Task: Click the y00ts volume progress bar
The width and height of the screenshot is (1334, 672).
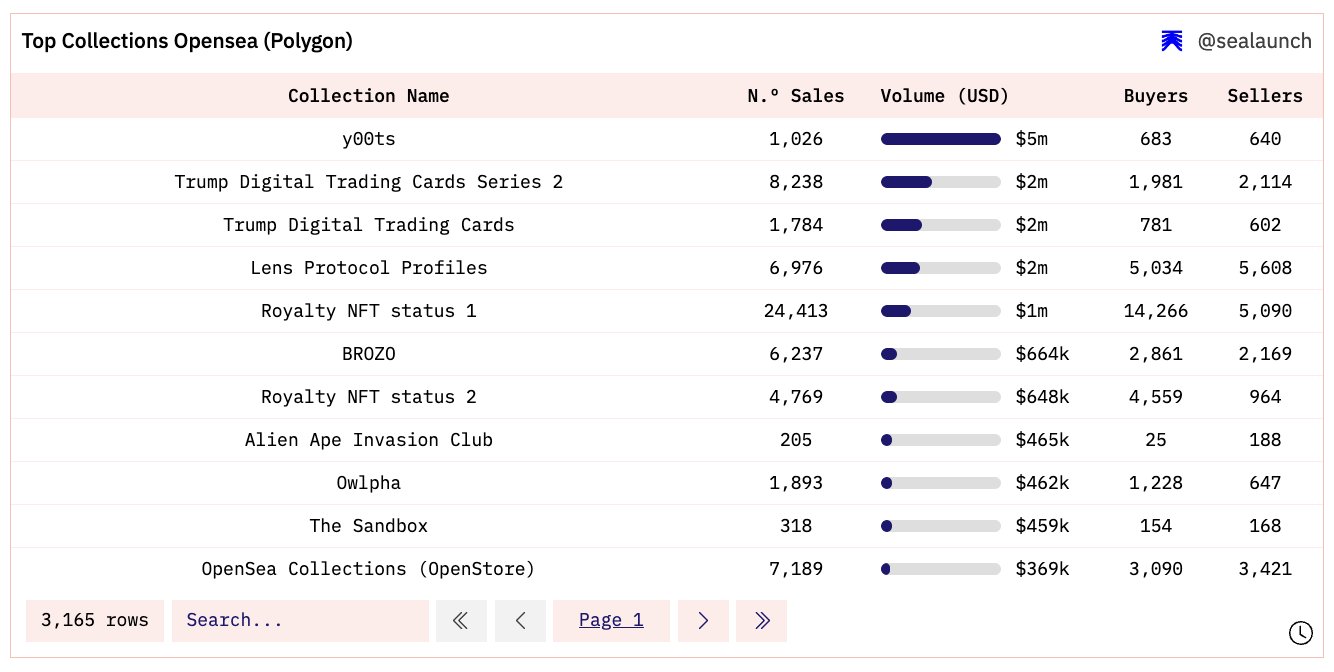Action: coord(941,139)
